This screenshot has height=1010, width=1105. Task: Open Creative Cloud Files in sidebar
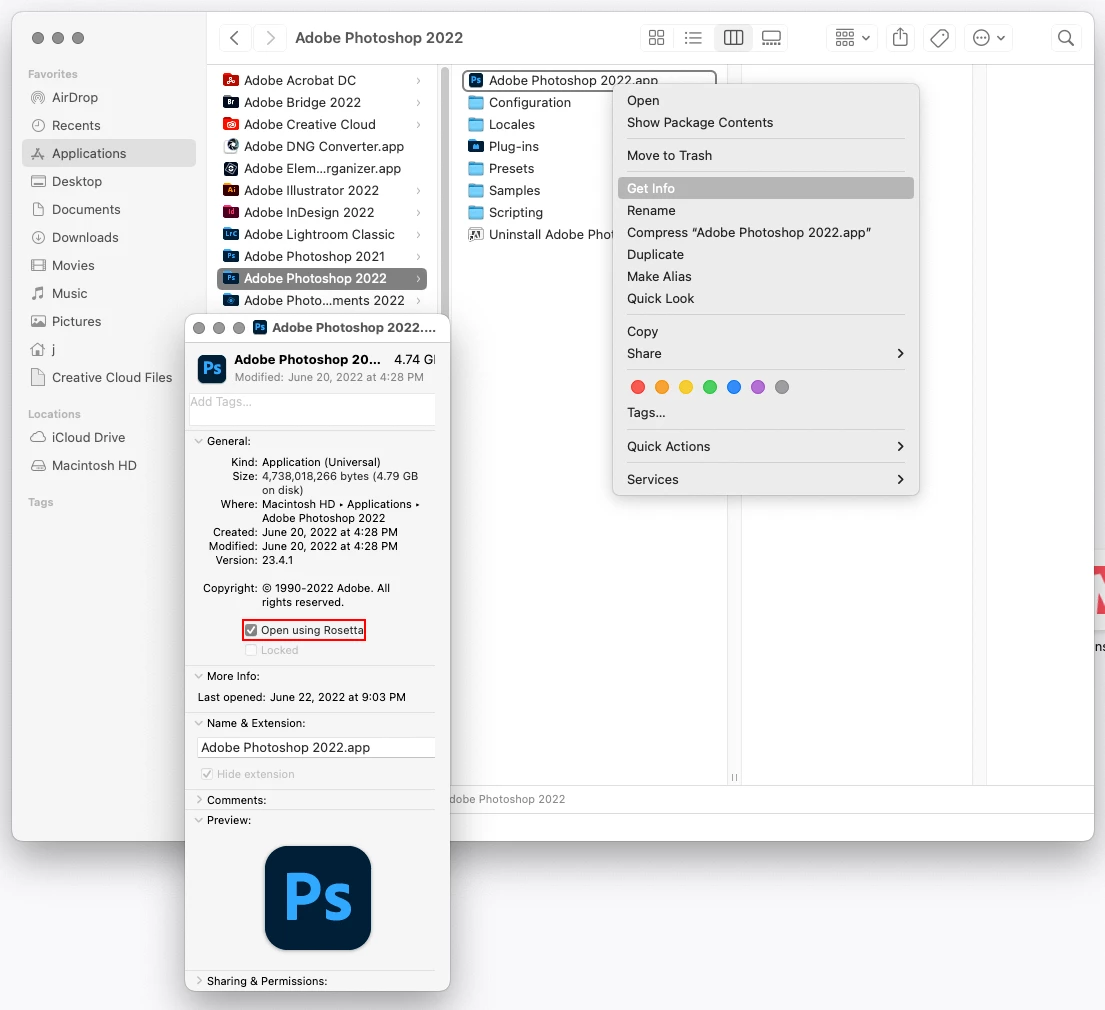pos(109,377)
